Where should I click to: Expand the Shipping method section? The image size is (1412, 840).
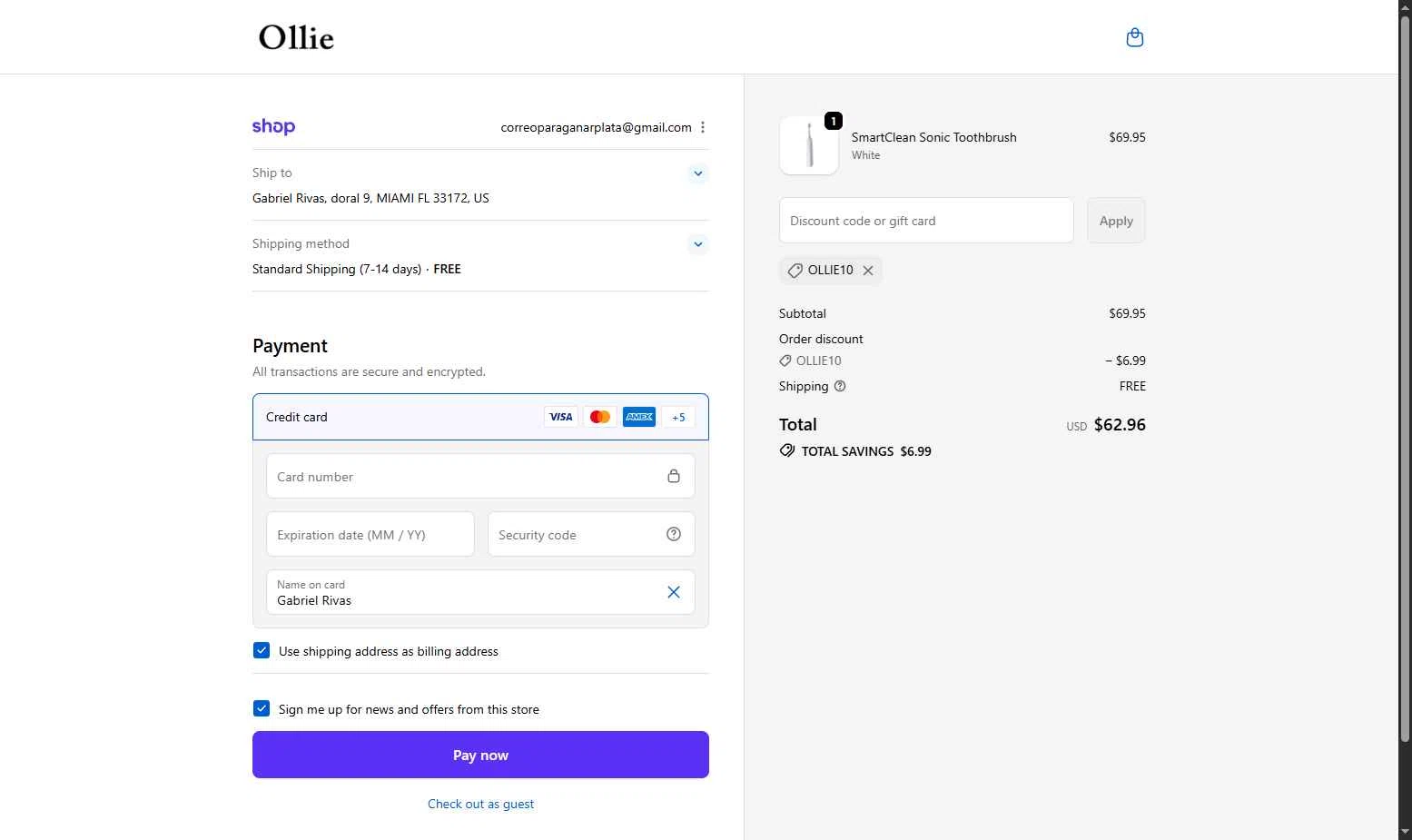(x=697, y=243)
